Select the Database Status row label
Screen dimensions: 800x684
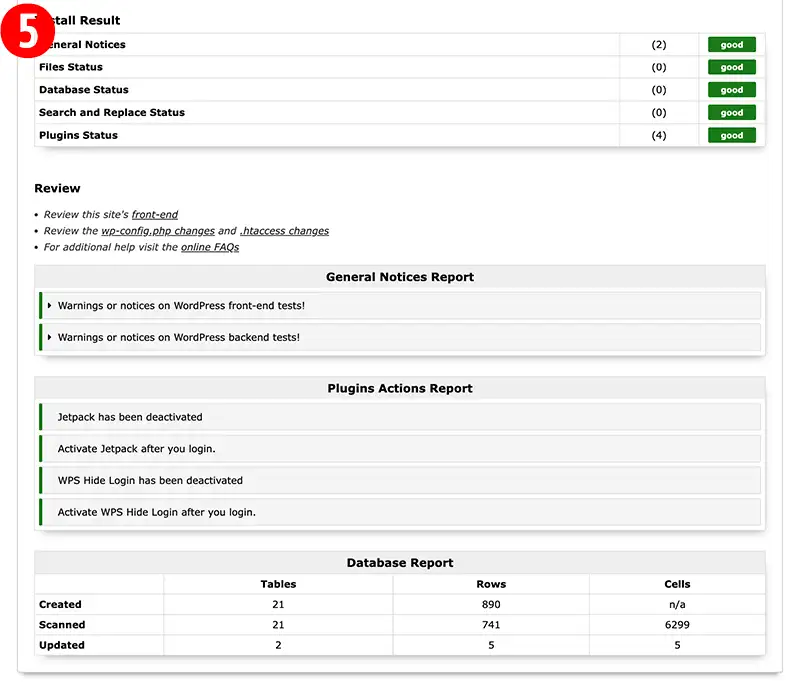(x=84, y=90)
